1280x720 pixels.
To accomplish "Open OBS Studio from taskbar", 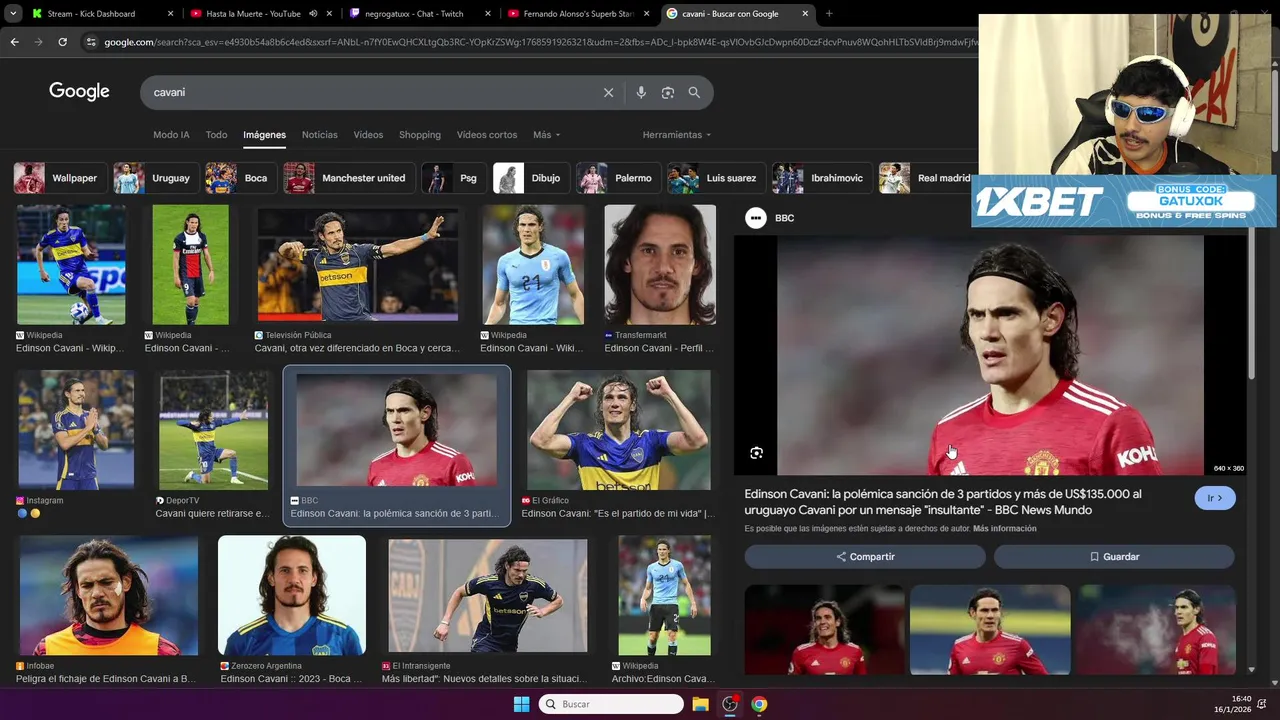I will coord(730,704).
